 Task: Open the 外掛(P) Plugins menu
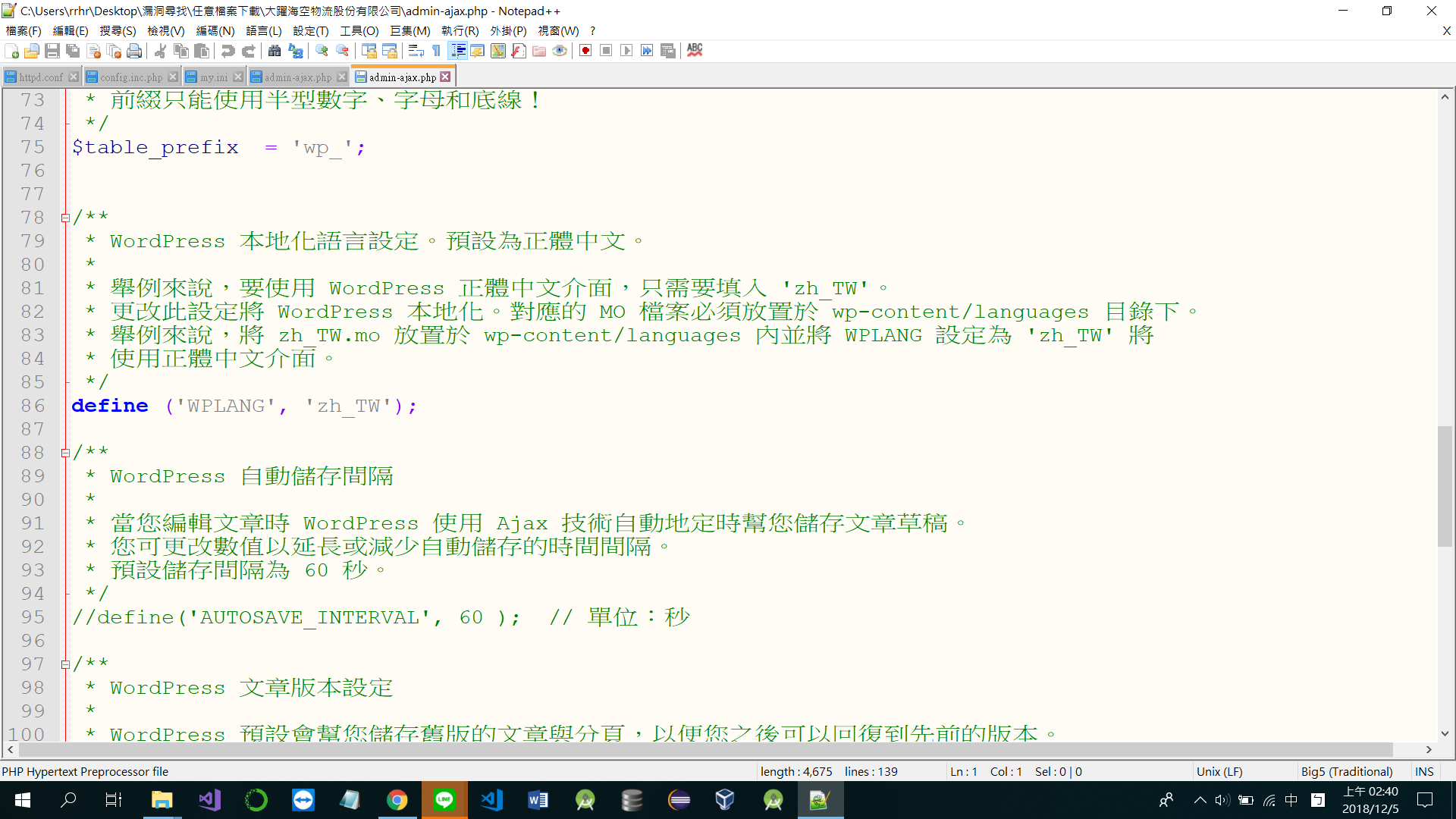pyautogui.click(x=508, y=31)
